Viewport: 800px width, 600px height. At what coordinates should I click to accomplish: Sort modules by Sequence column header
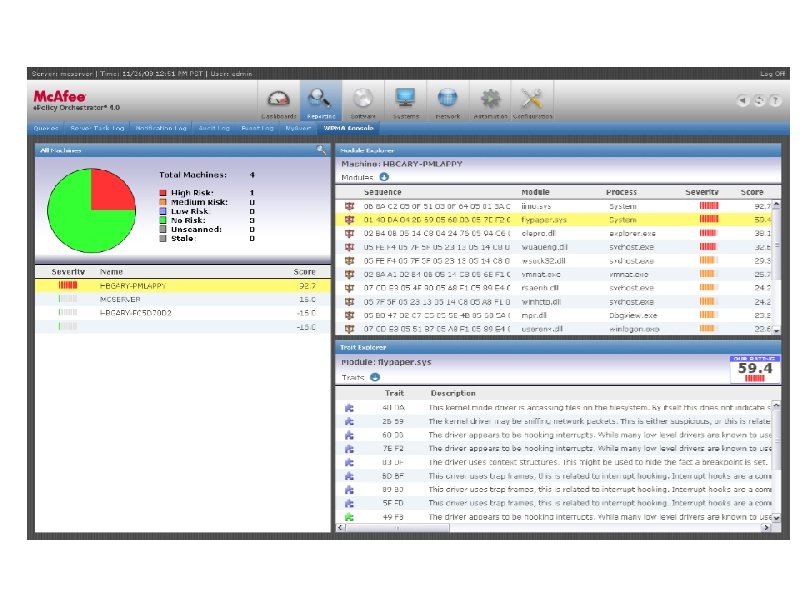[383, 192]
